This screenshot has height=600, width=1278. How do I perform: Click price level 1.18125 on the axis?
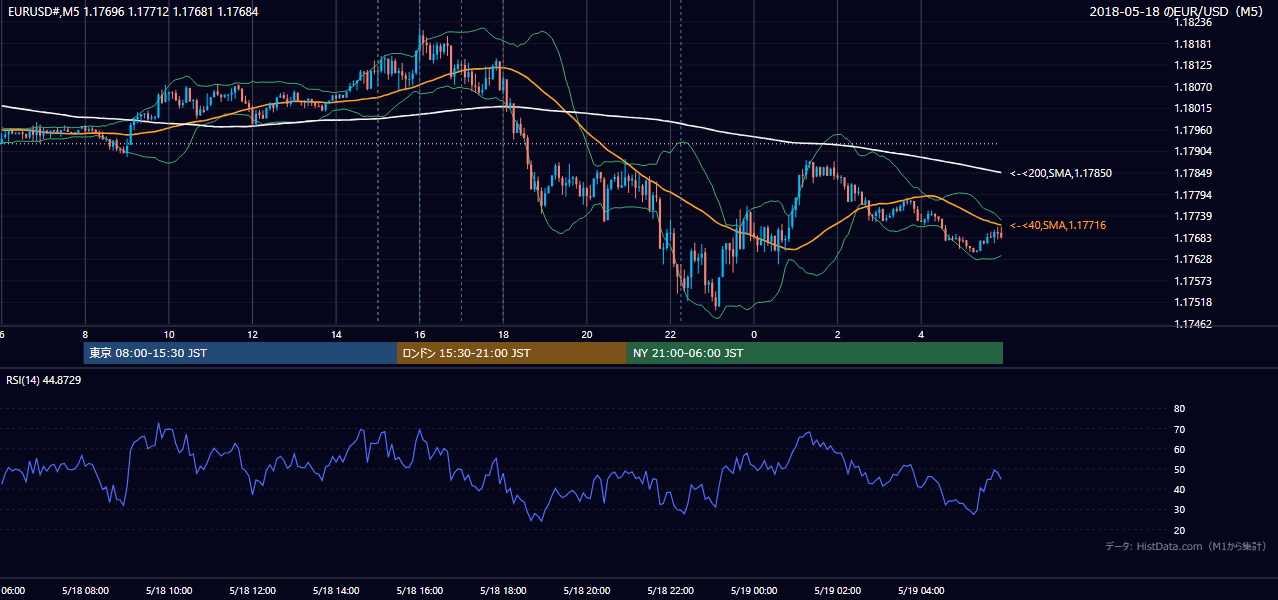point(1193,65)
